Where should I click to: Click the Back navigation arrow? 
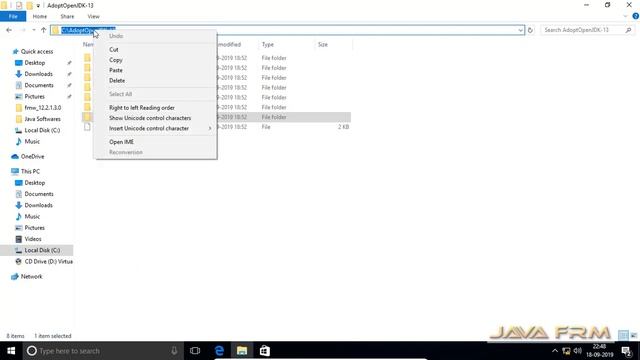tap(9, 30)
